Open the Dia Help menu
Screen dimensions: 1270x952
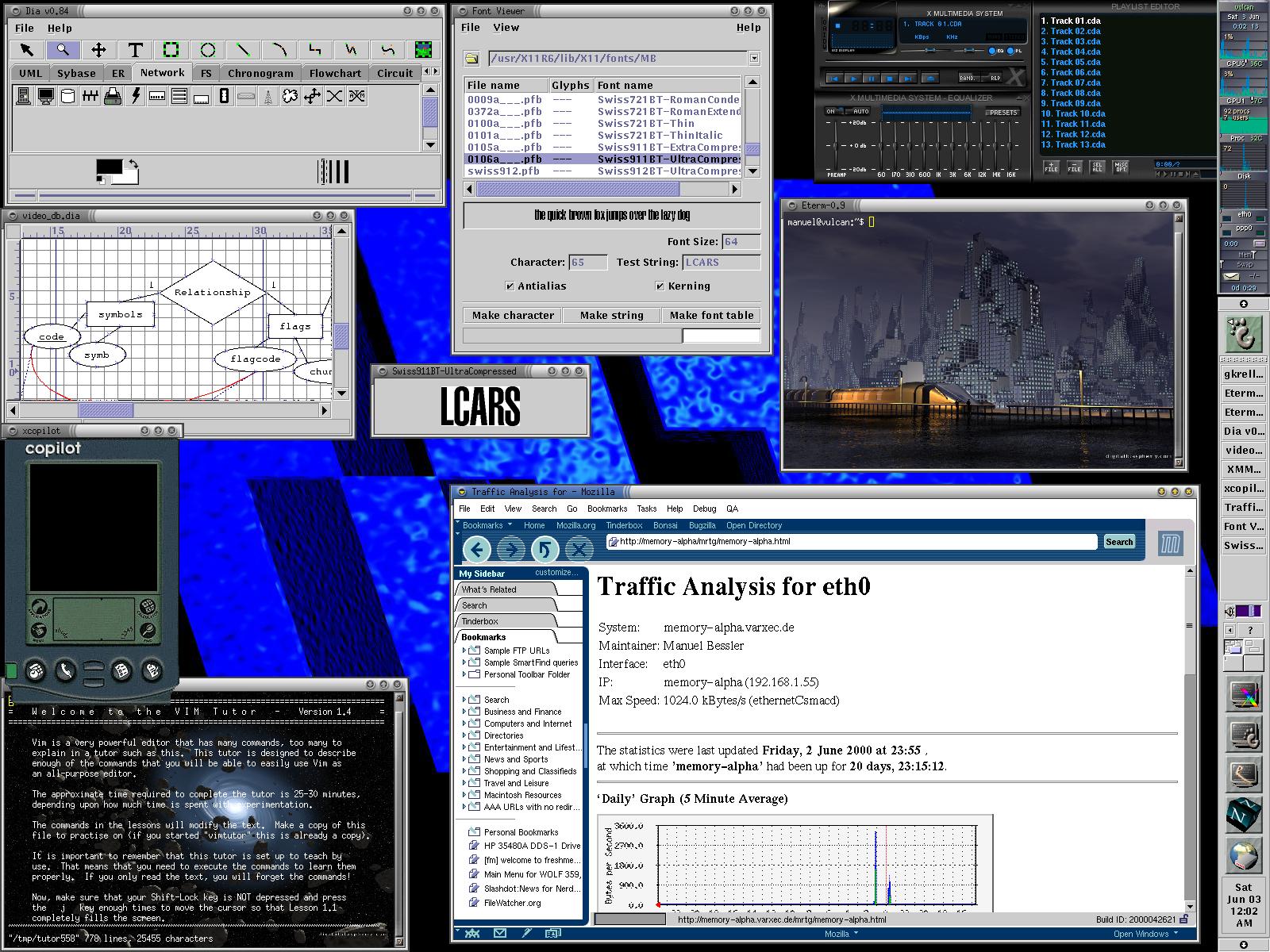60,28
